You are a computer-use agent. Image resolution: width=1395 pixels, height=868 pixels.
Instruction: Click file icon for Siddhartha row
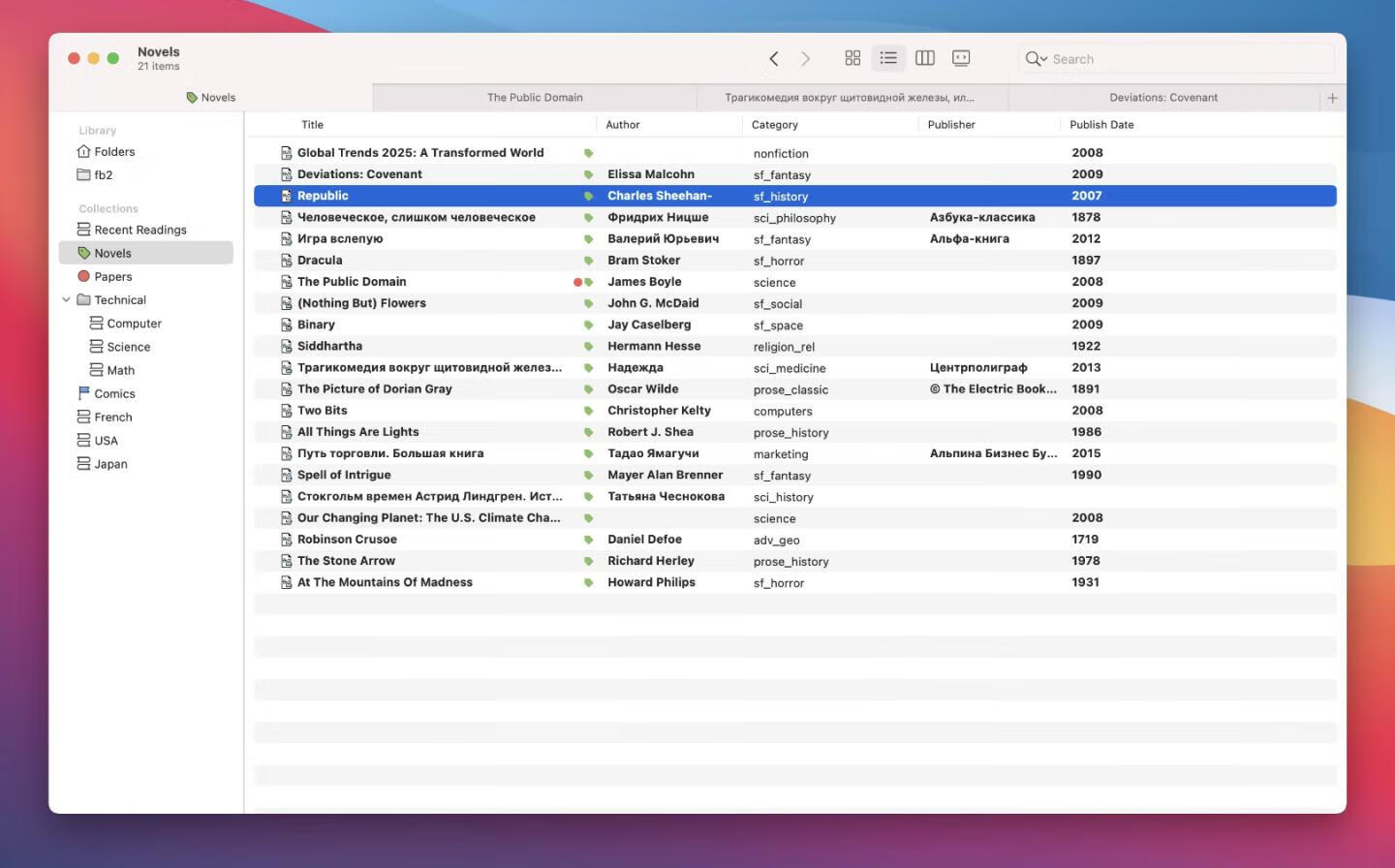(x=287, y=346)
